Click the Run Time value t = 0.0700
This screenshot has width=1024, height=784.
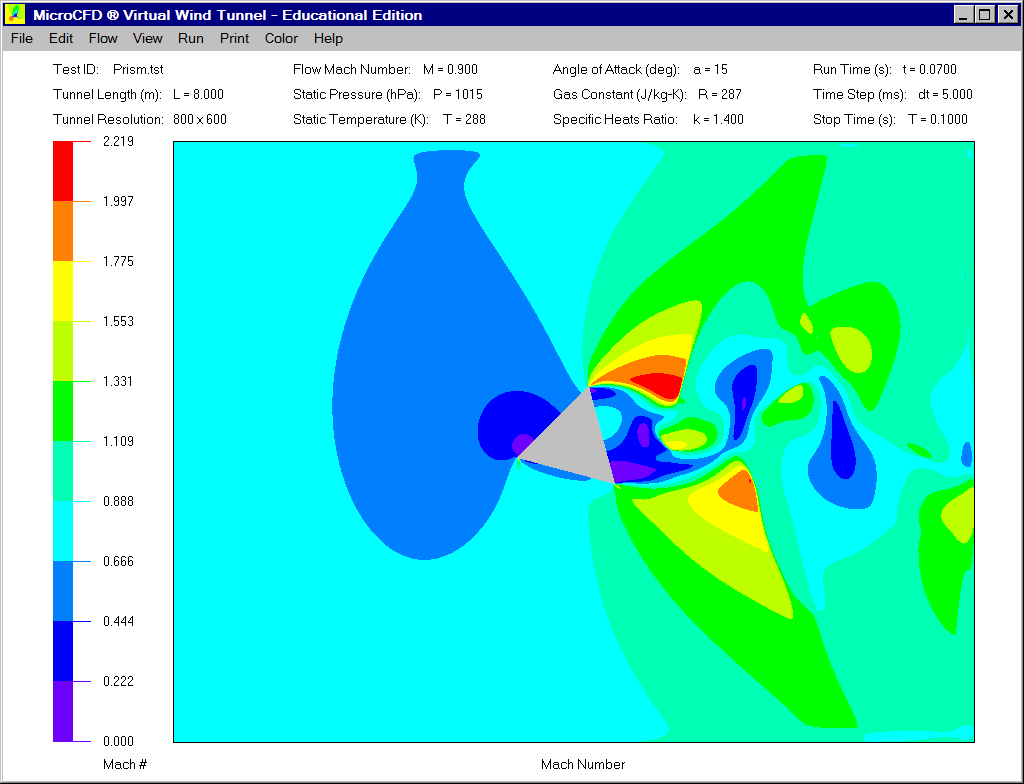929,69
